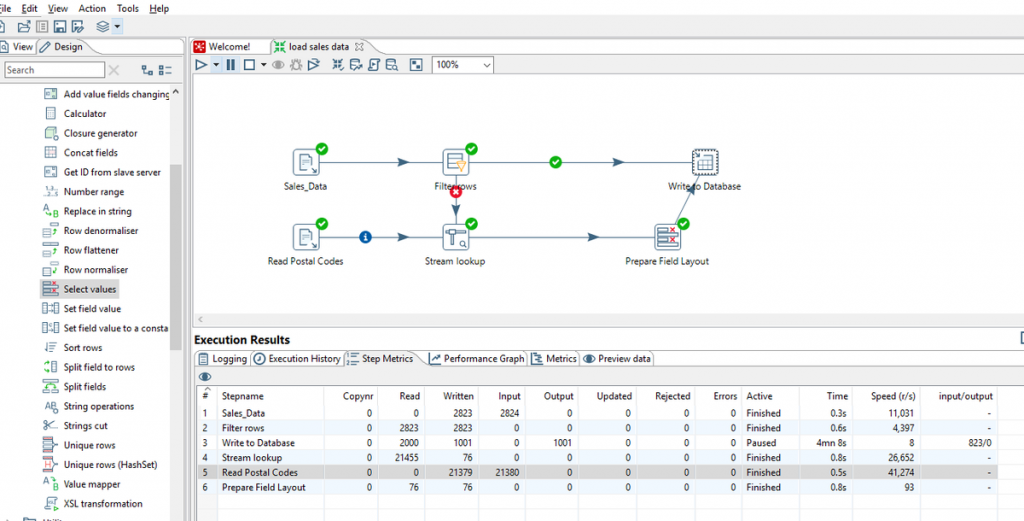Open the Tools menu
1024x521 pixels.
coord(128,8)
